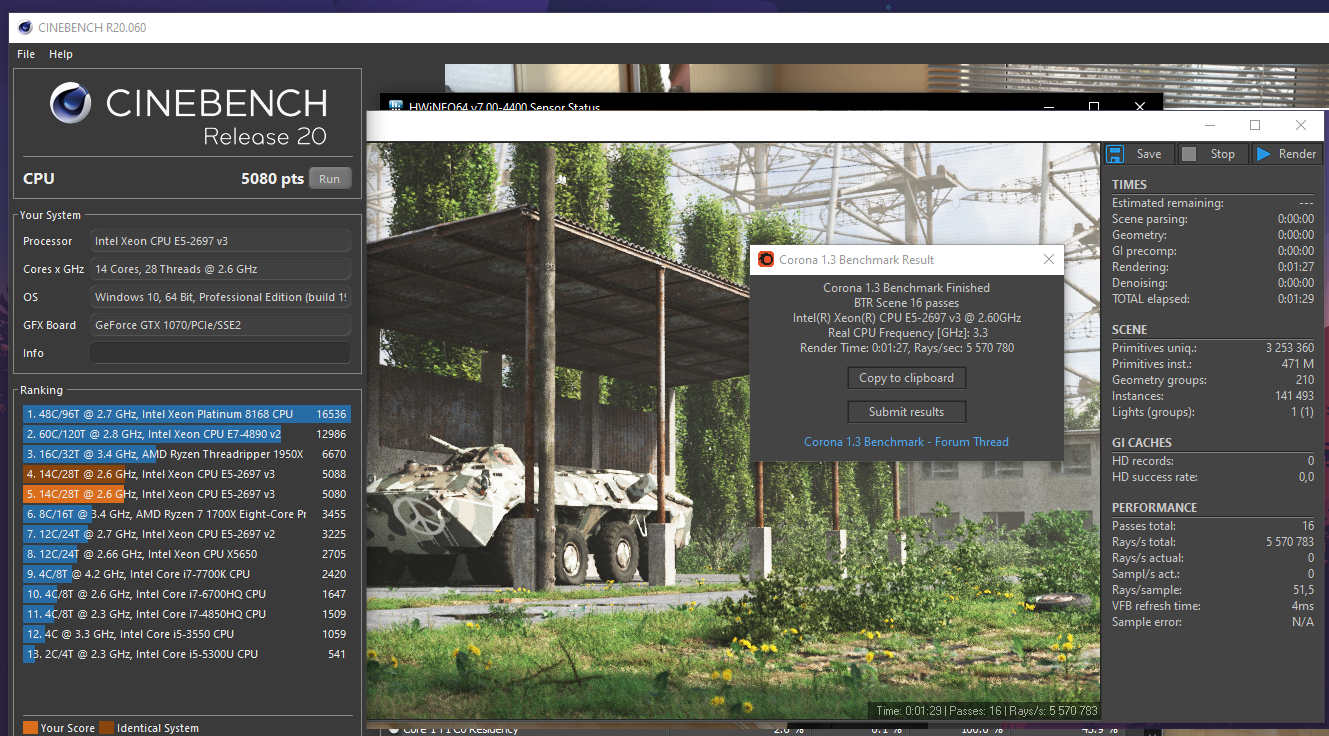This screenshot has width=1329, height=736.
Task: Select the GFX Board GeForce GTX 1070 field
Action: 220,325
